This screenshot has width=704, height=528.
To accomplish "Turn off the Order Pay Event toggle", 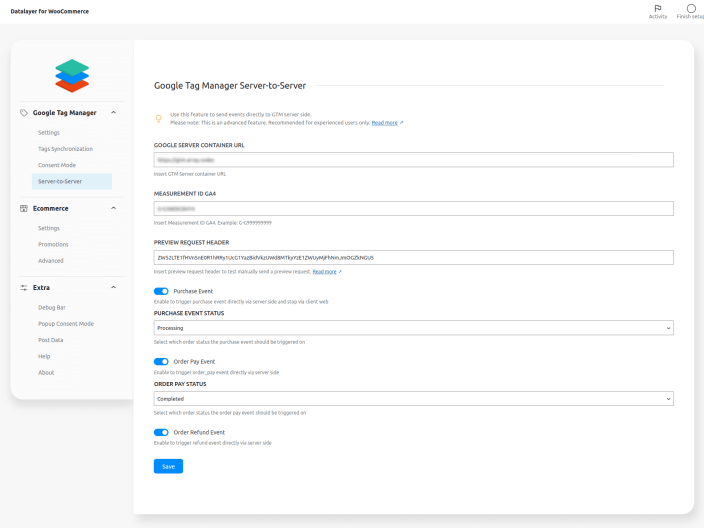I will [x=161, y=362].
